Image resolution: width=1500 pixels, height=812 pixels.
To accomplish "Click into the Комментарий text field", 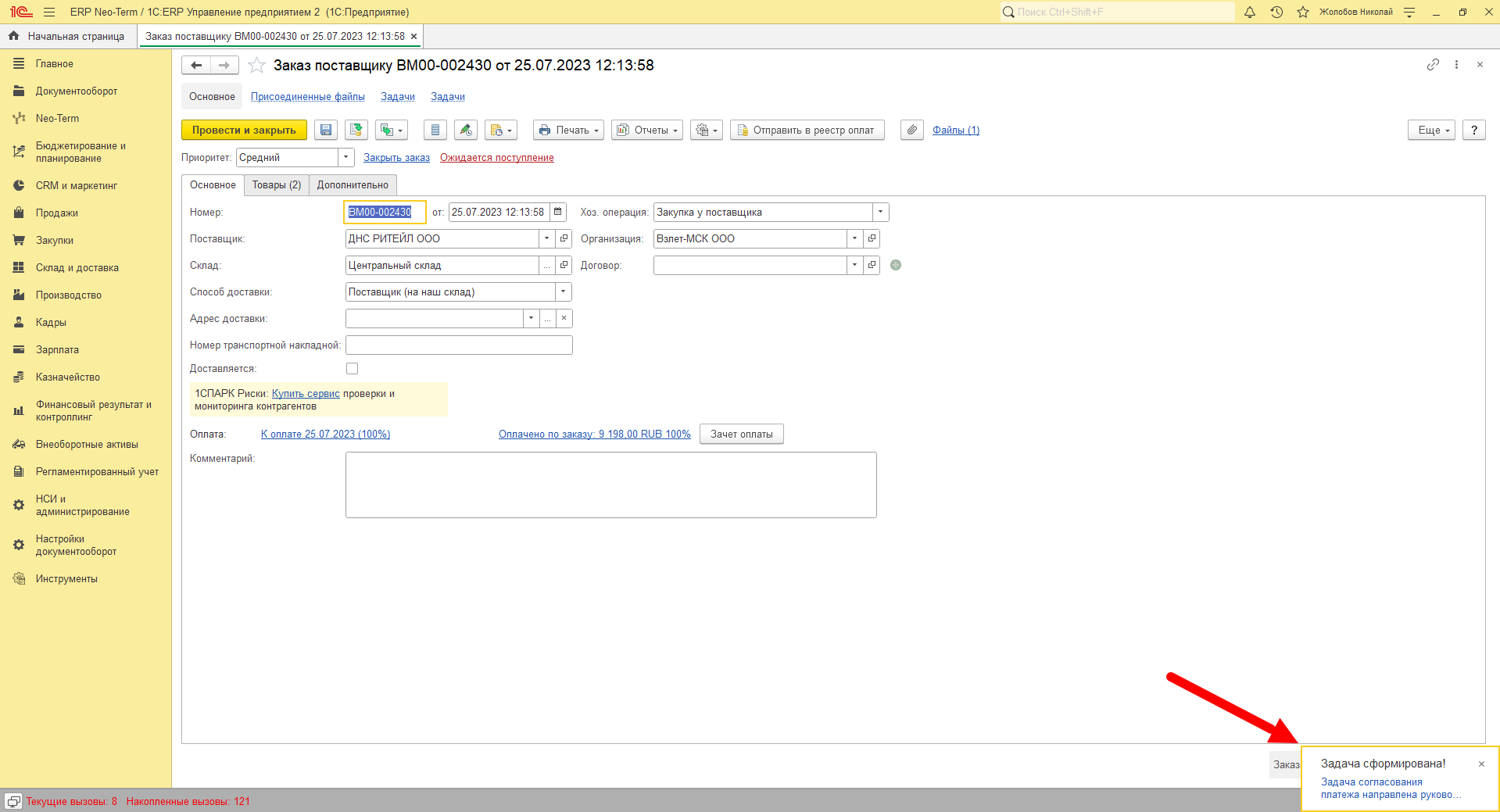I will point(611,485).
